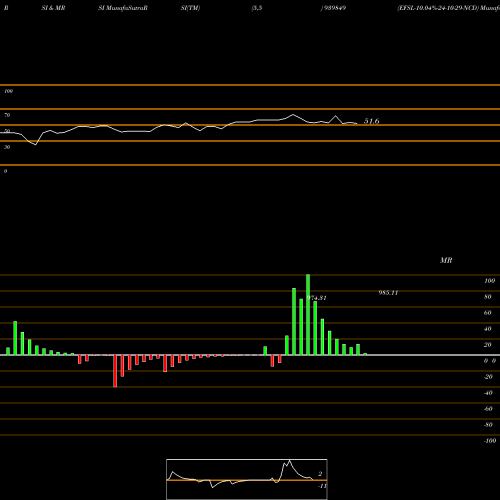The height and width of the screenshot is (500, 500).
Task: Click the "SI MunafaSutraR" header text
Action: 123,8
